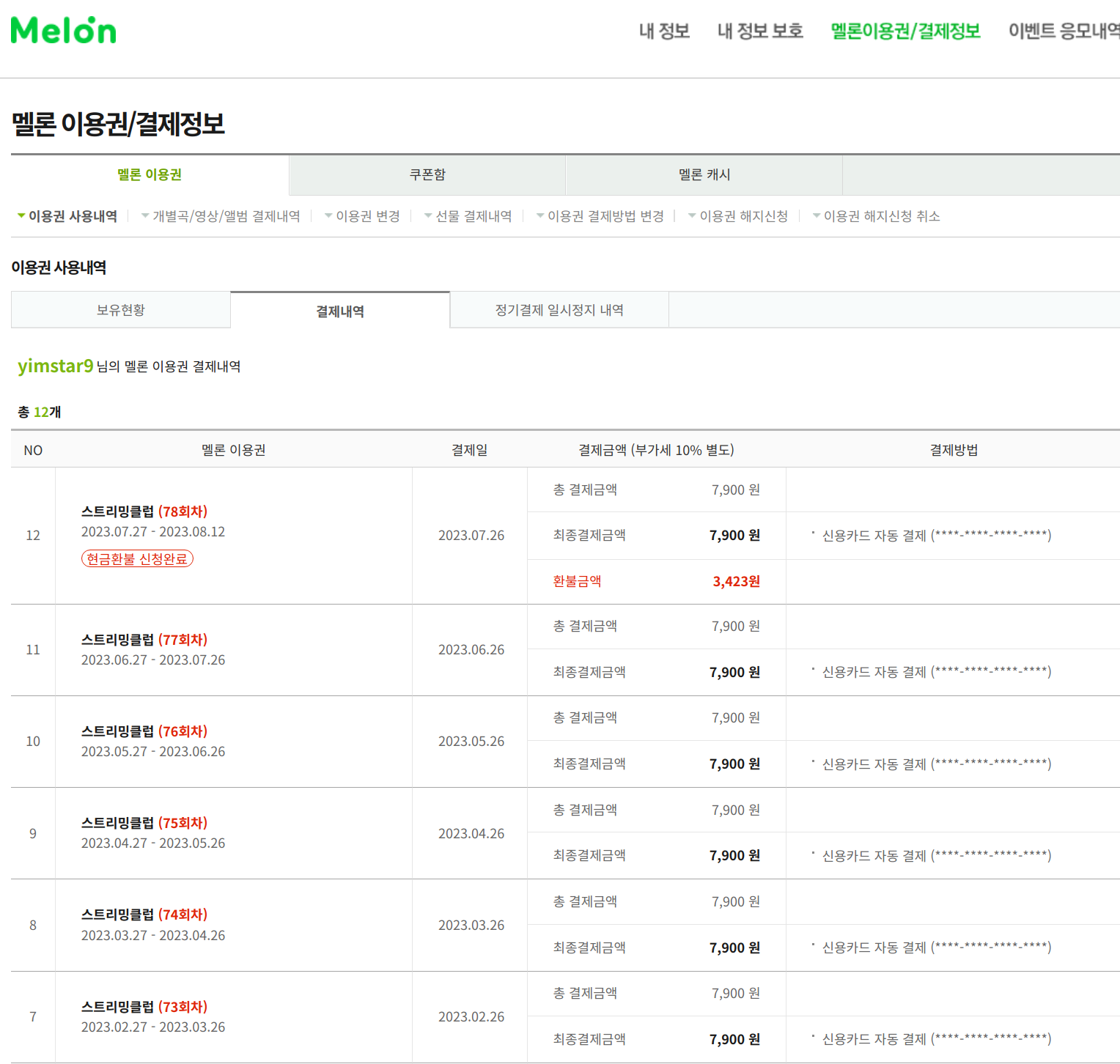Open 이용권 해지신청 취소 submenu
This screenshot has height=1064, width=1120.
click(882, 216)
